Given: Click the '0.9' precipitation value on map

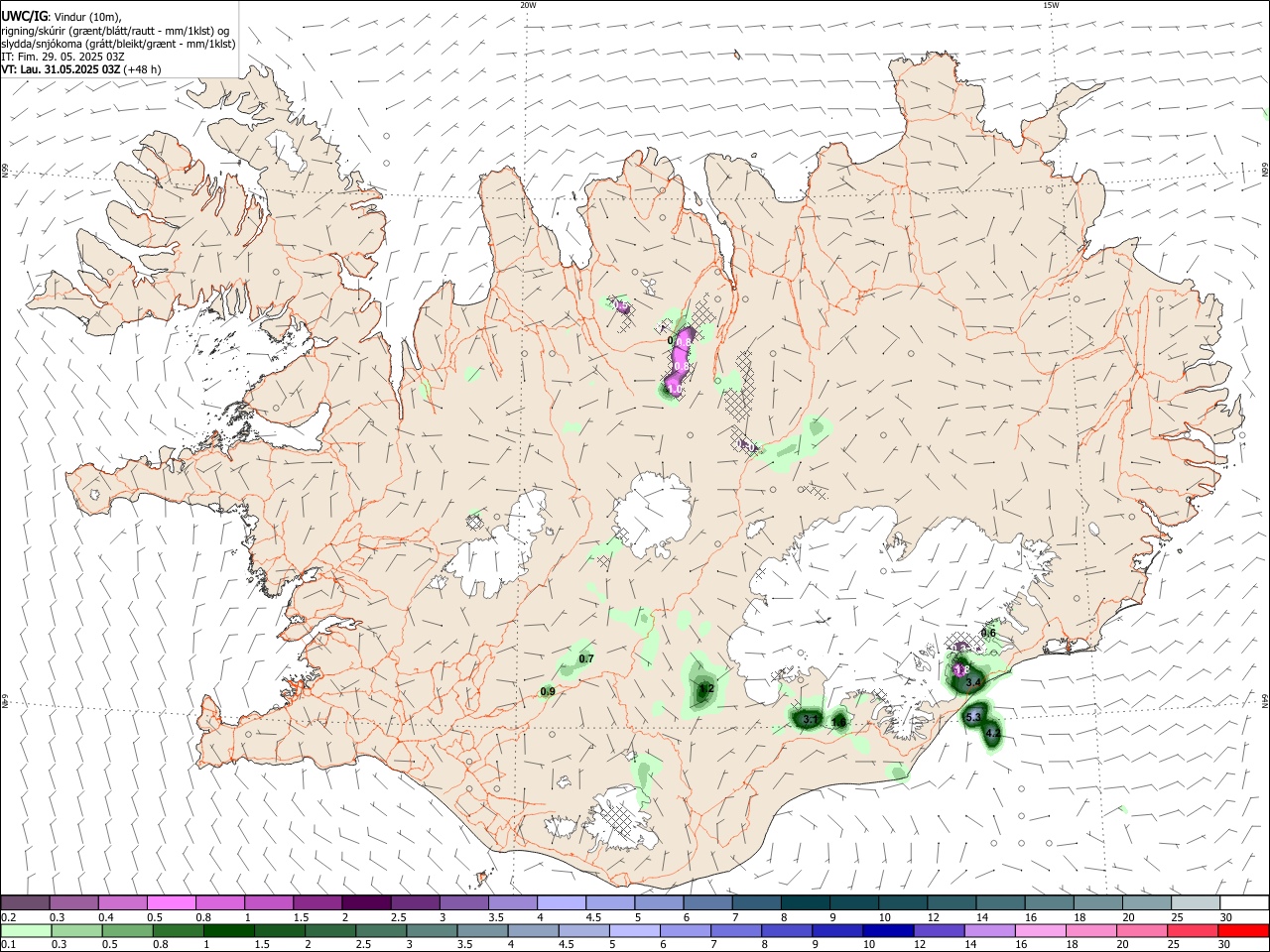Looking at the screenshot, I should click(x=548, y=691).
